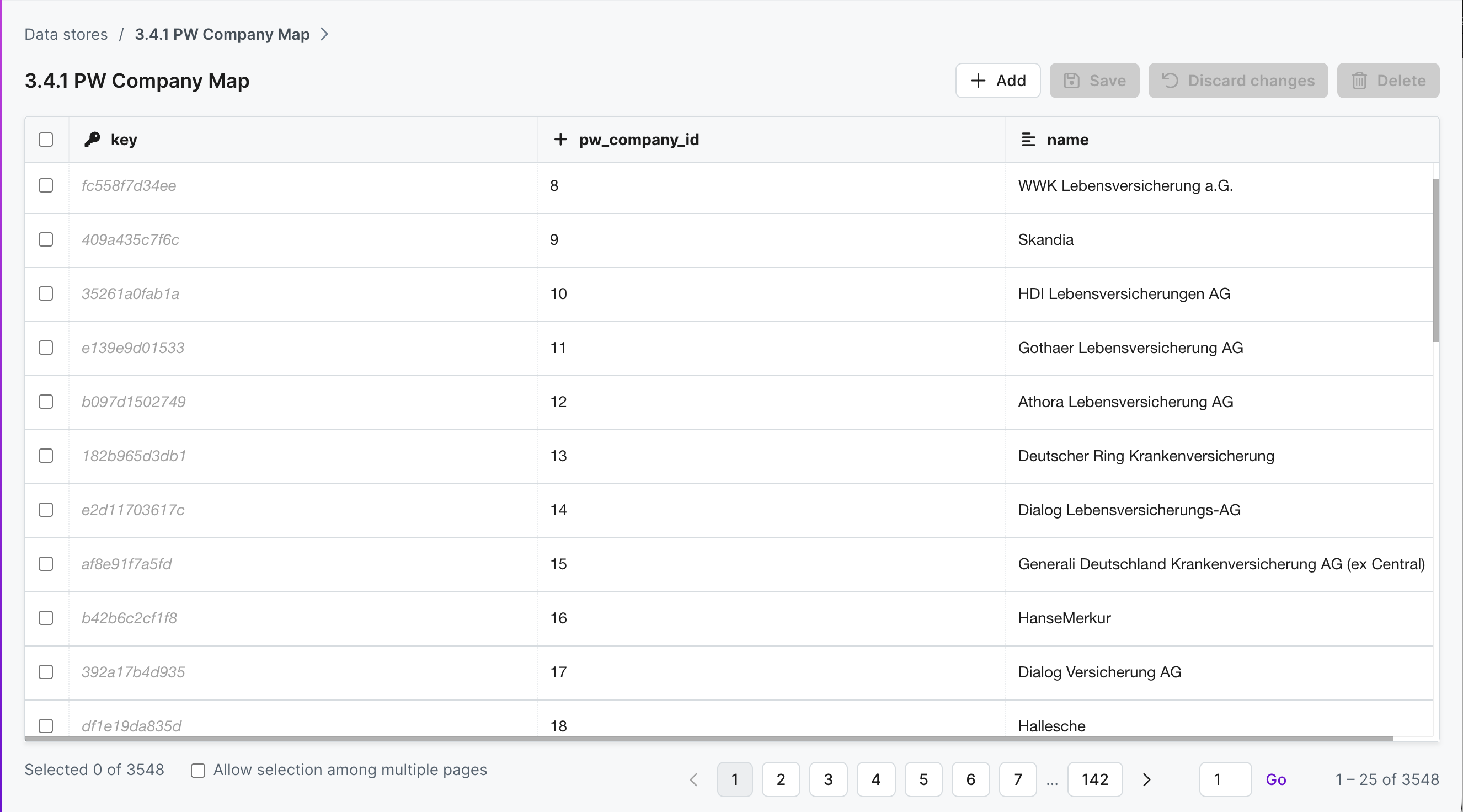Open page 6 of results
The width and height of the screenshot is (1463, 812).
pyautogui.click(x=970, y=779)
